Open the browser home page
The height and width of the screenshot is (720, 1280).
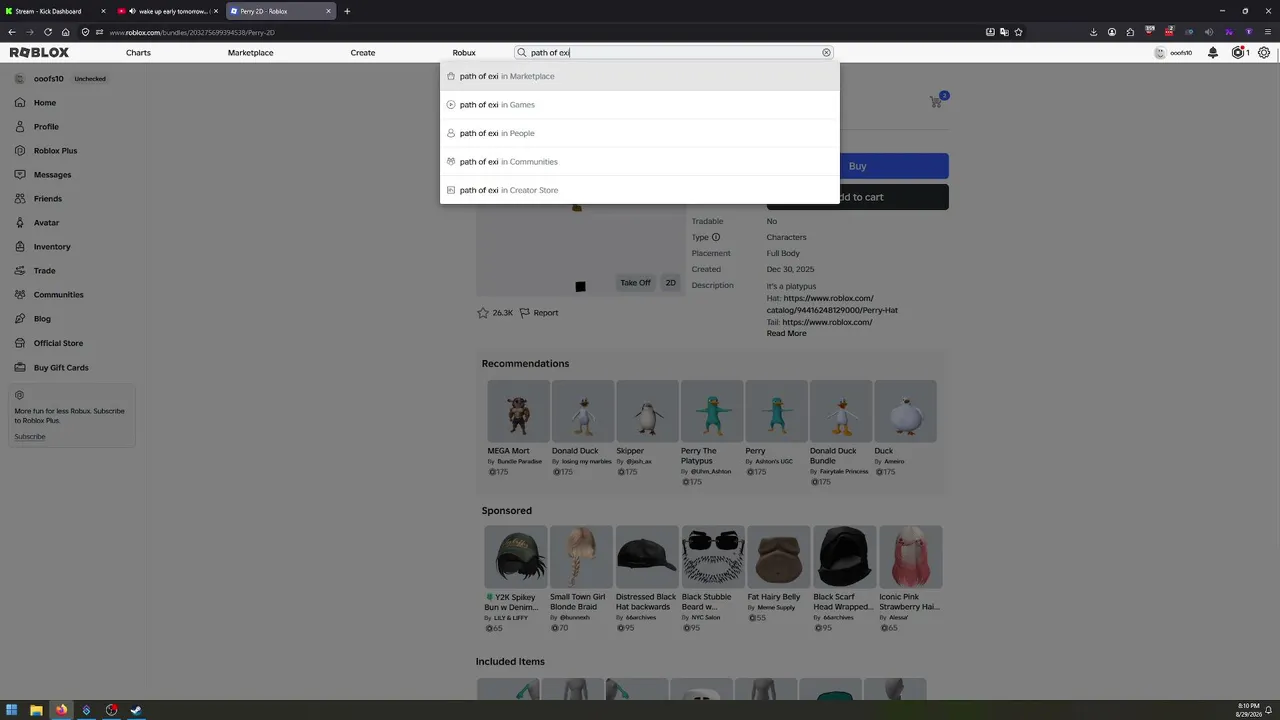(65, 32)
